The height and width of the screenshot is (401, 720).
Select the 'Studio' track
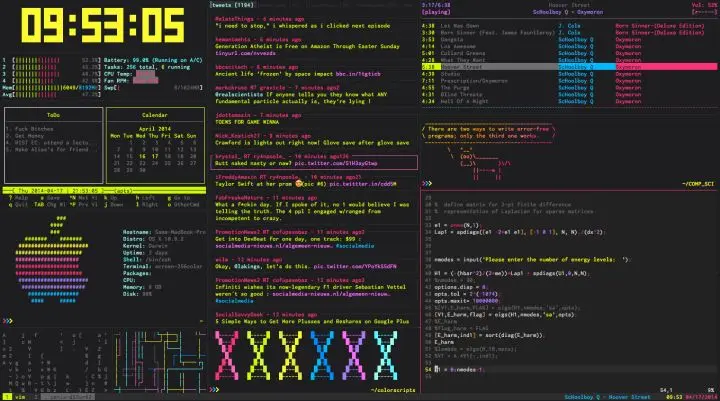tap(450, 74)
